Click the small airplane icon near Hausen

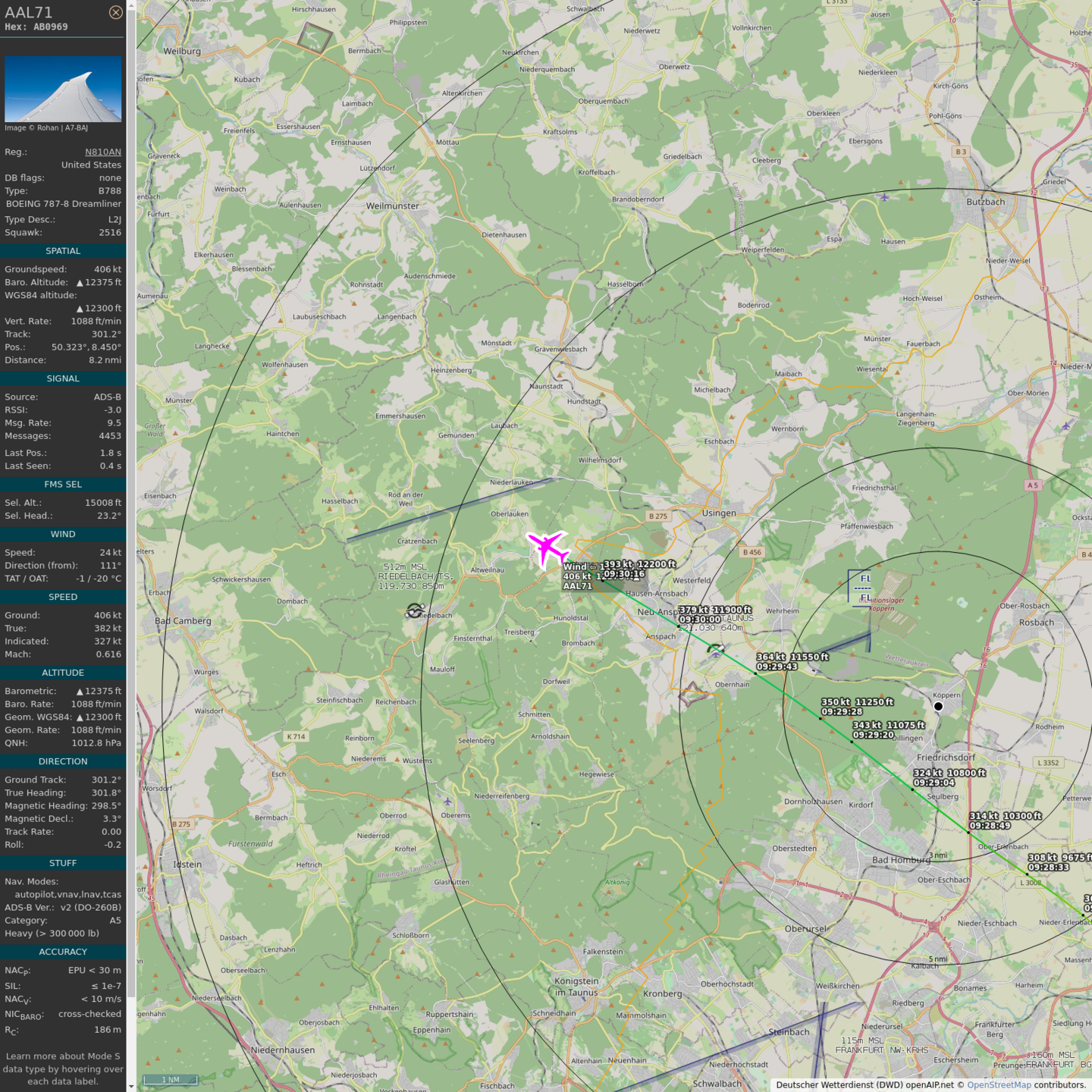pyautogui.click(x=884, y=197)
